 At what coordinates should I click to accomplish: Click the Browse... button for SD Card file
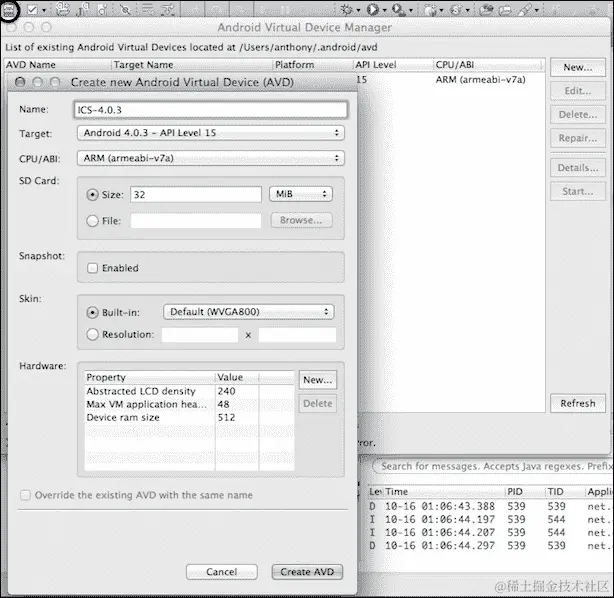tap(302, 220)
